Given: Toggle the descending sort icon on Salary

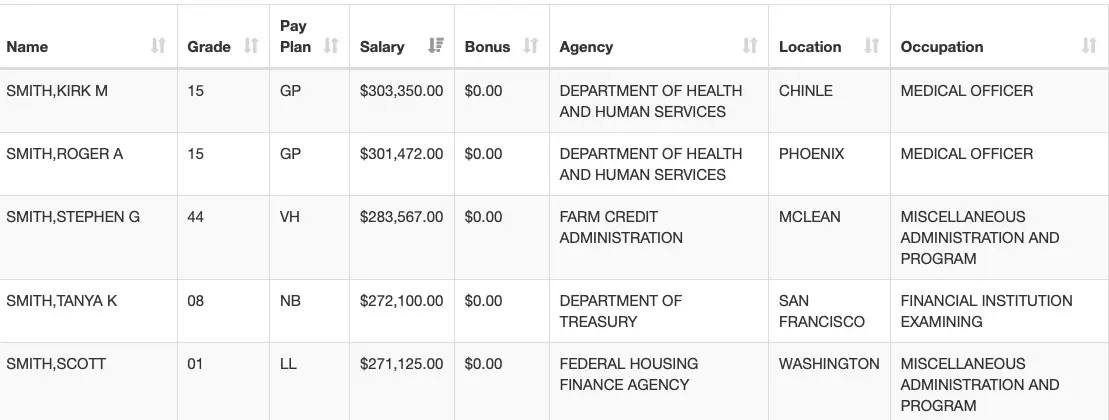Looking at the screenshot, I should (x=435, y=46).
